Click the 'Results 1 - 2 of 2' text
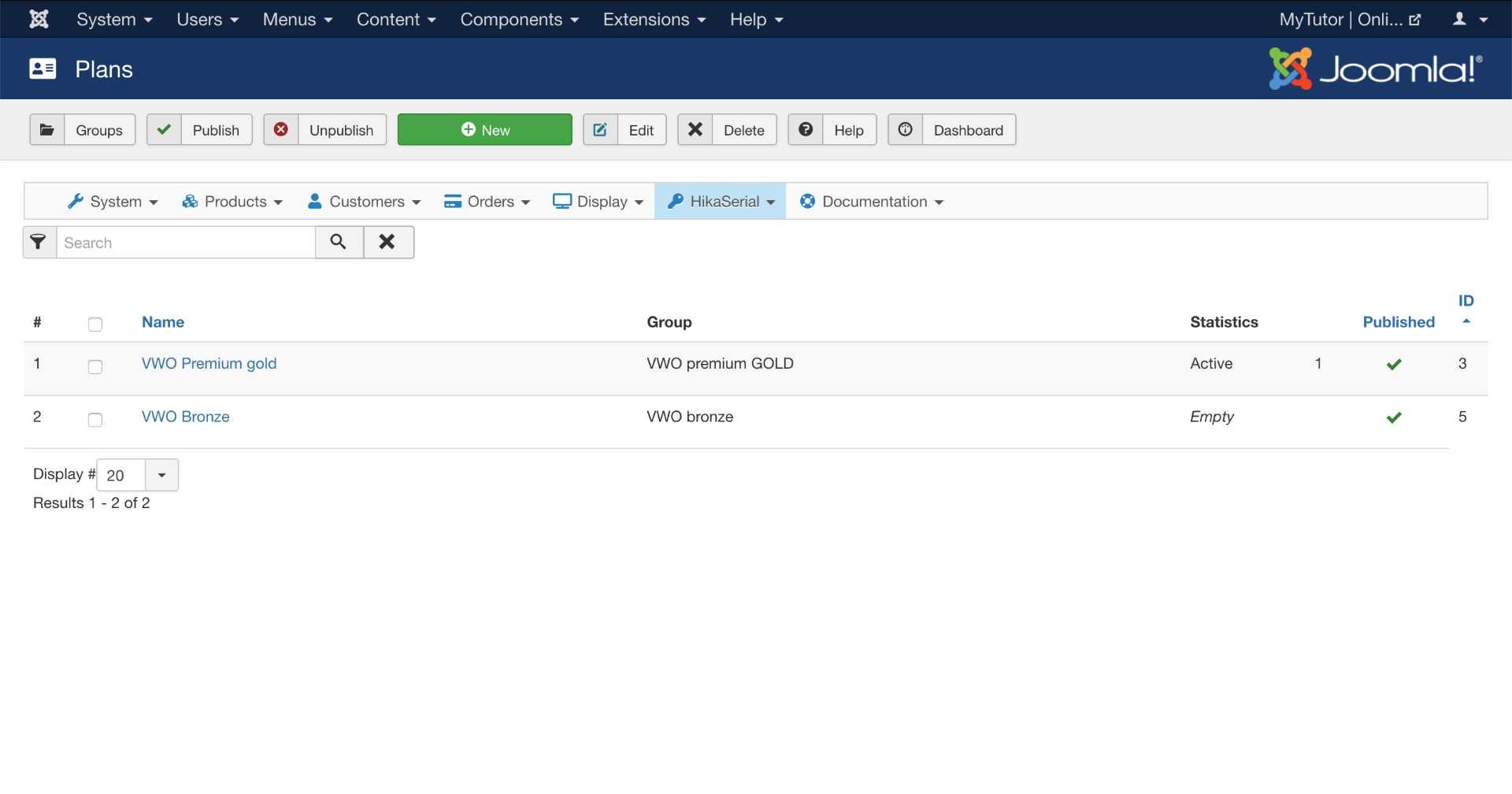This screenshot has height=794, width=1512. point(91,503)
